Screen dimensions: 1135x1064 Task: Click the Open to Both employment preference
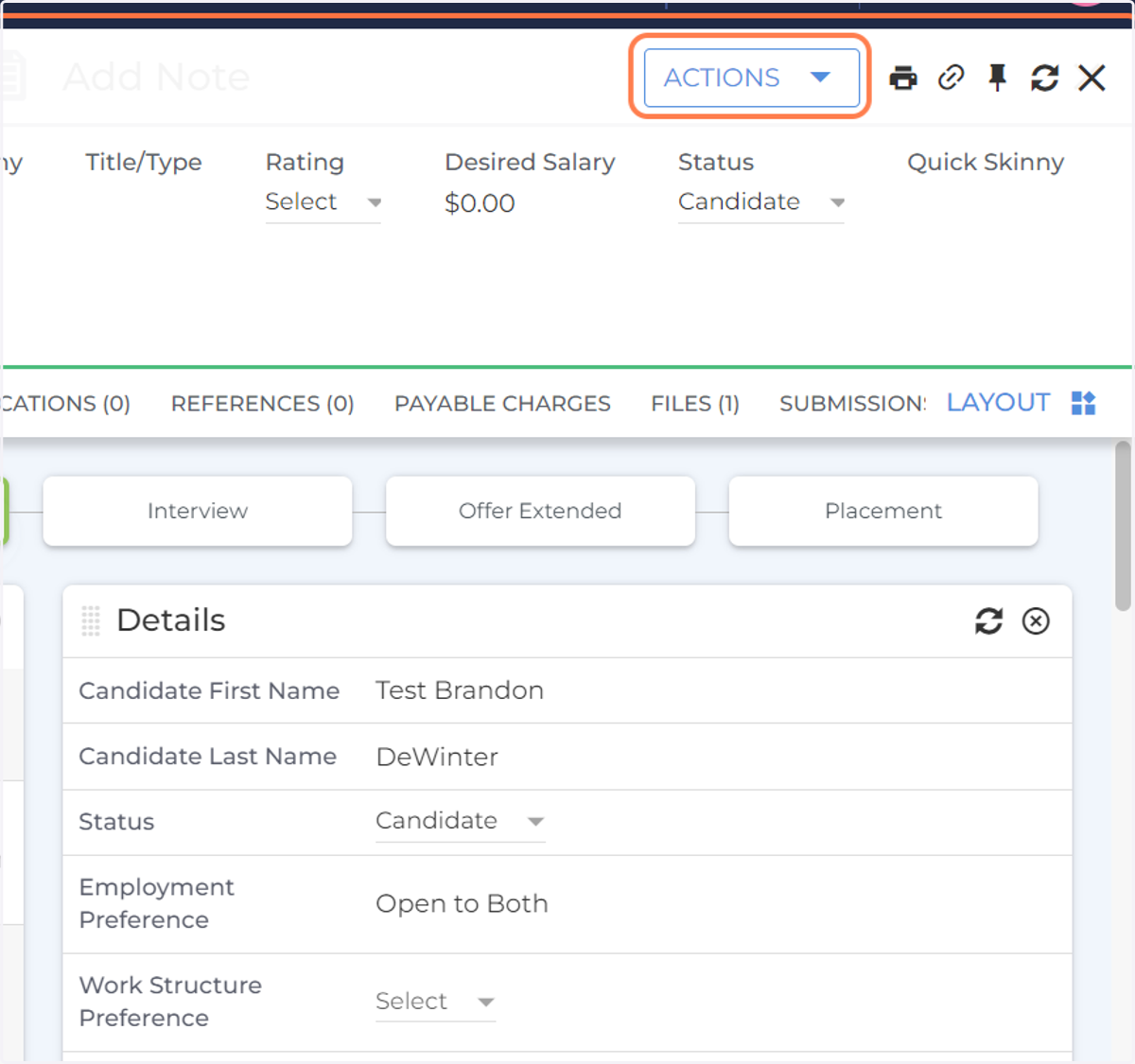tap(462, 904)
